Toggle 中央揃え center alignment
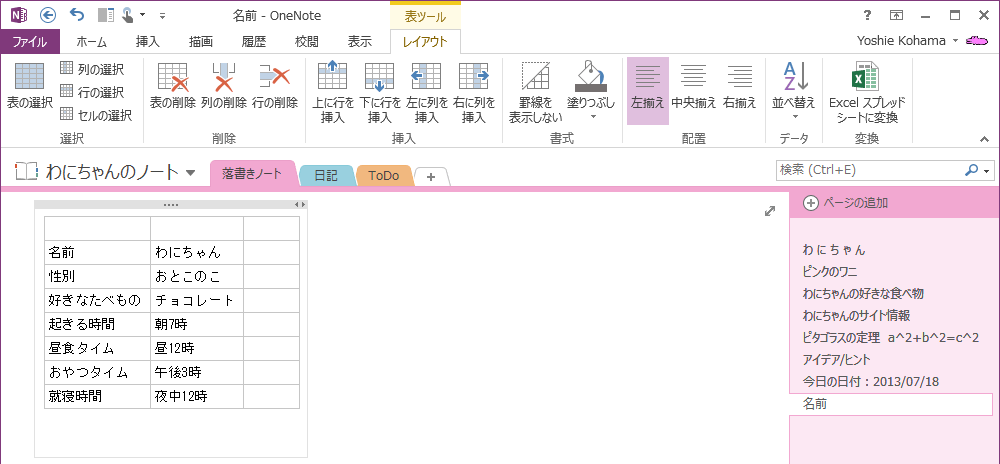This screenshot has width=1000, height=464. coord(694,86)
